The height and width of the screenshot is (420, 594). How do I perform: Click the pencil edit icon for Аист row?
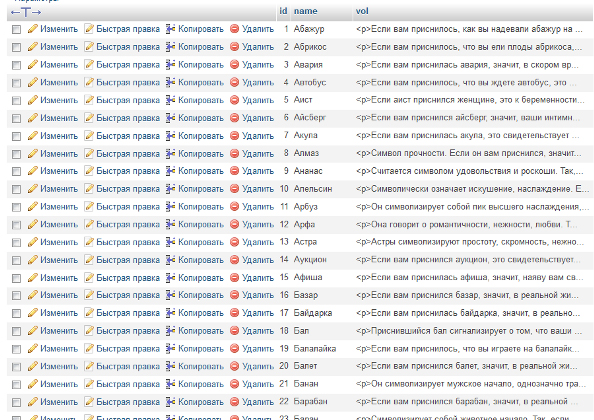[x=33, y=100]
